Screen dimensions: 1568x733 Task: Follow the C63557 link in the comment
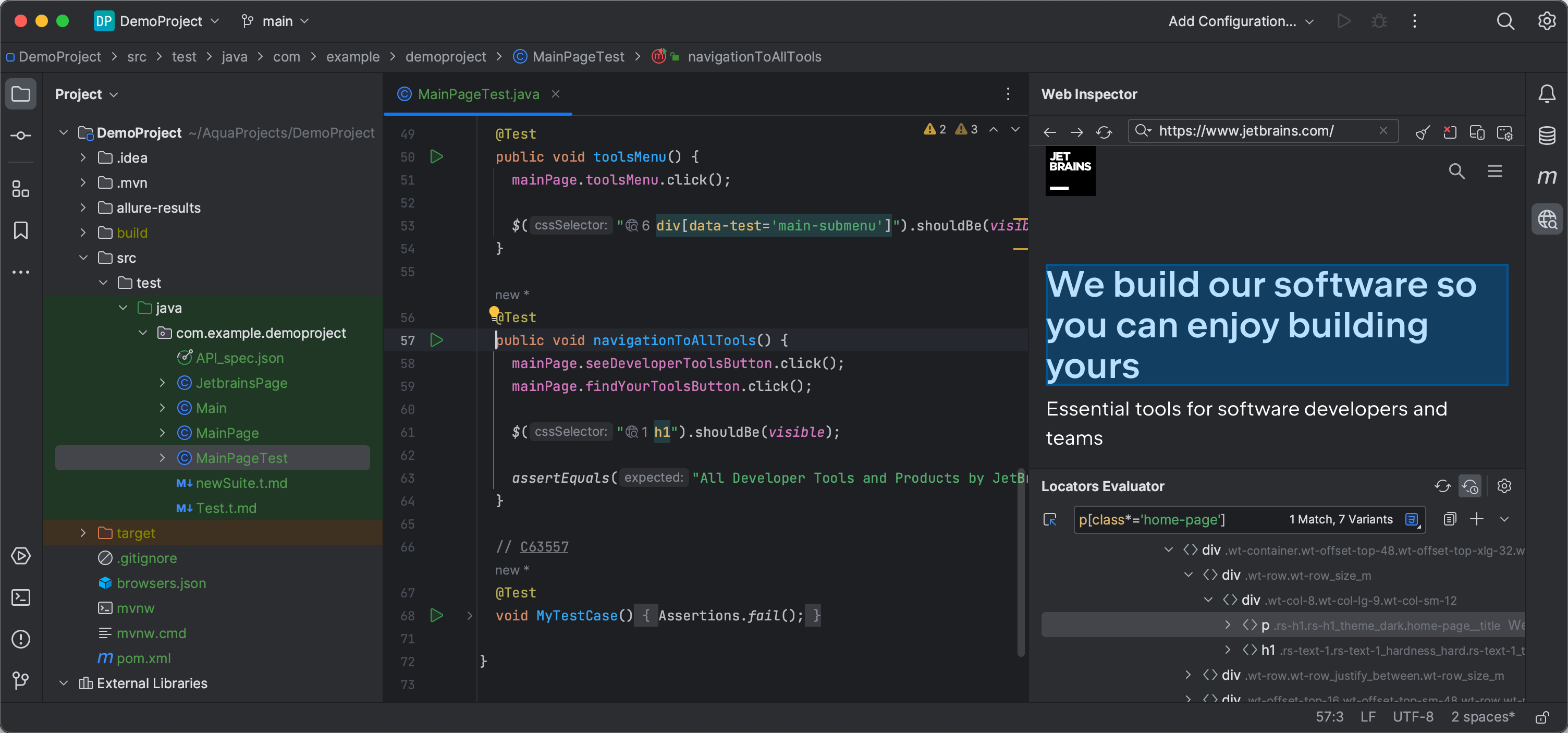coord(544,547)
